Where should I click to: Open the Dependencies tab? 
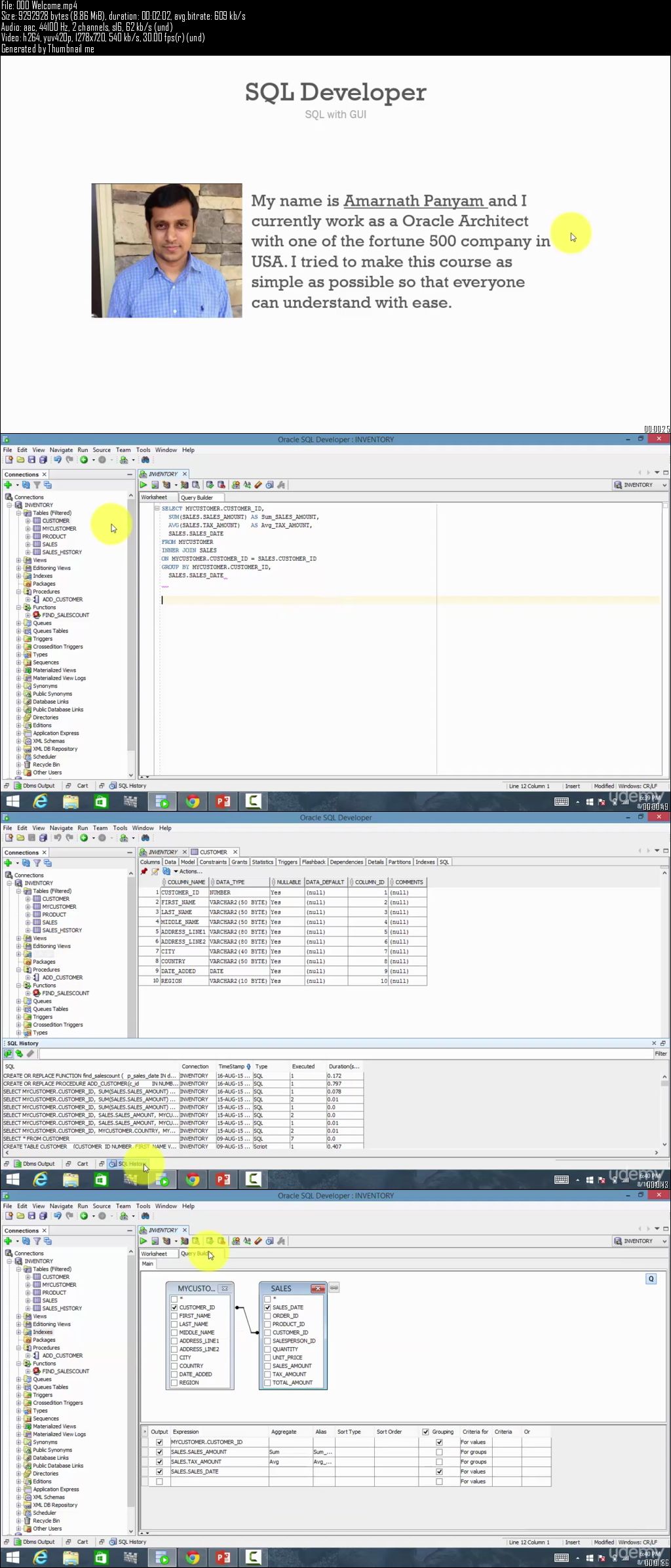(347, 862)
